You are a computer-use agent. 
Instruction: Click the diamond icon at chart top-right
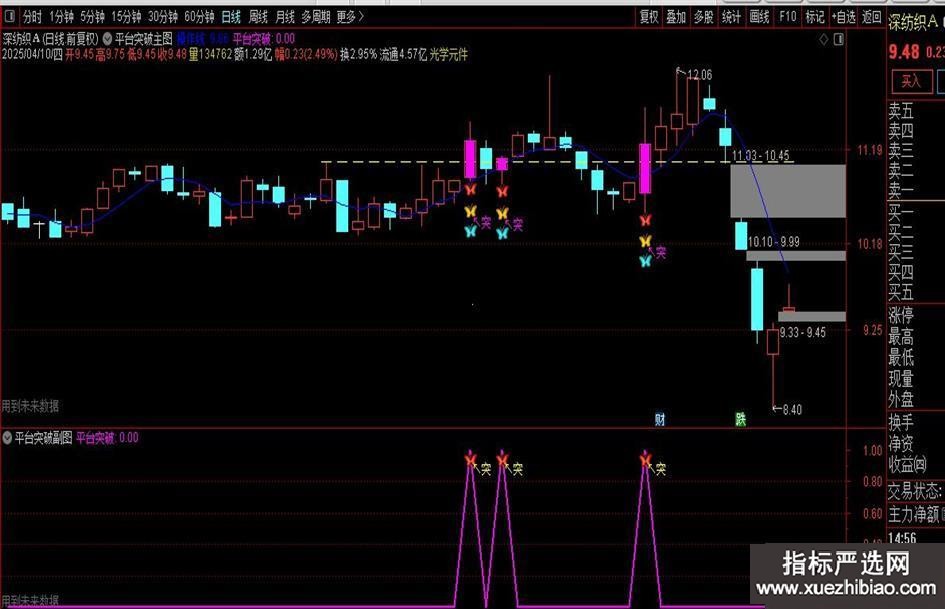click(824, 40)
